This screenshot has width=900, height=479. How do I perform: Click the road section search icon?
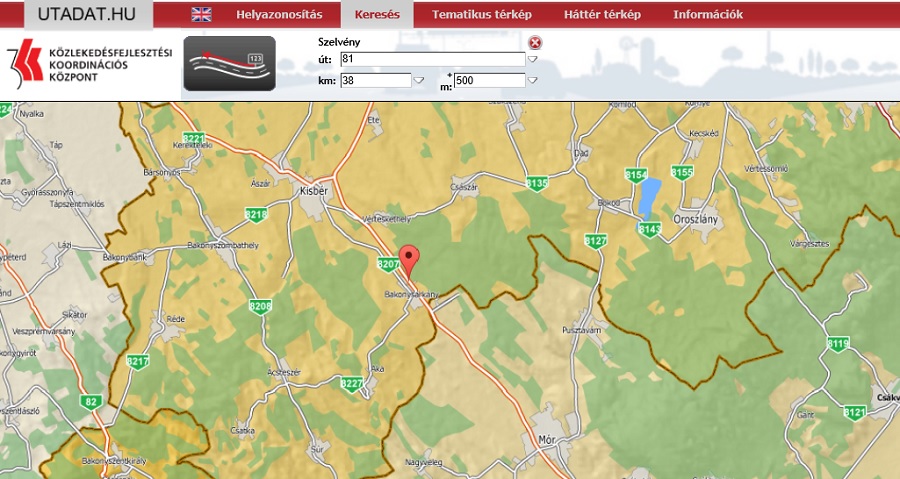point(229,63)
